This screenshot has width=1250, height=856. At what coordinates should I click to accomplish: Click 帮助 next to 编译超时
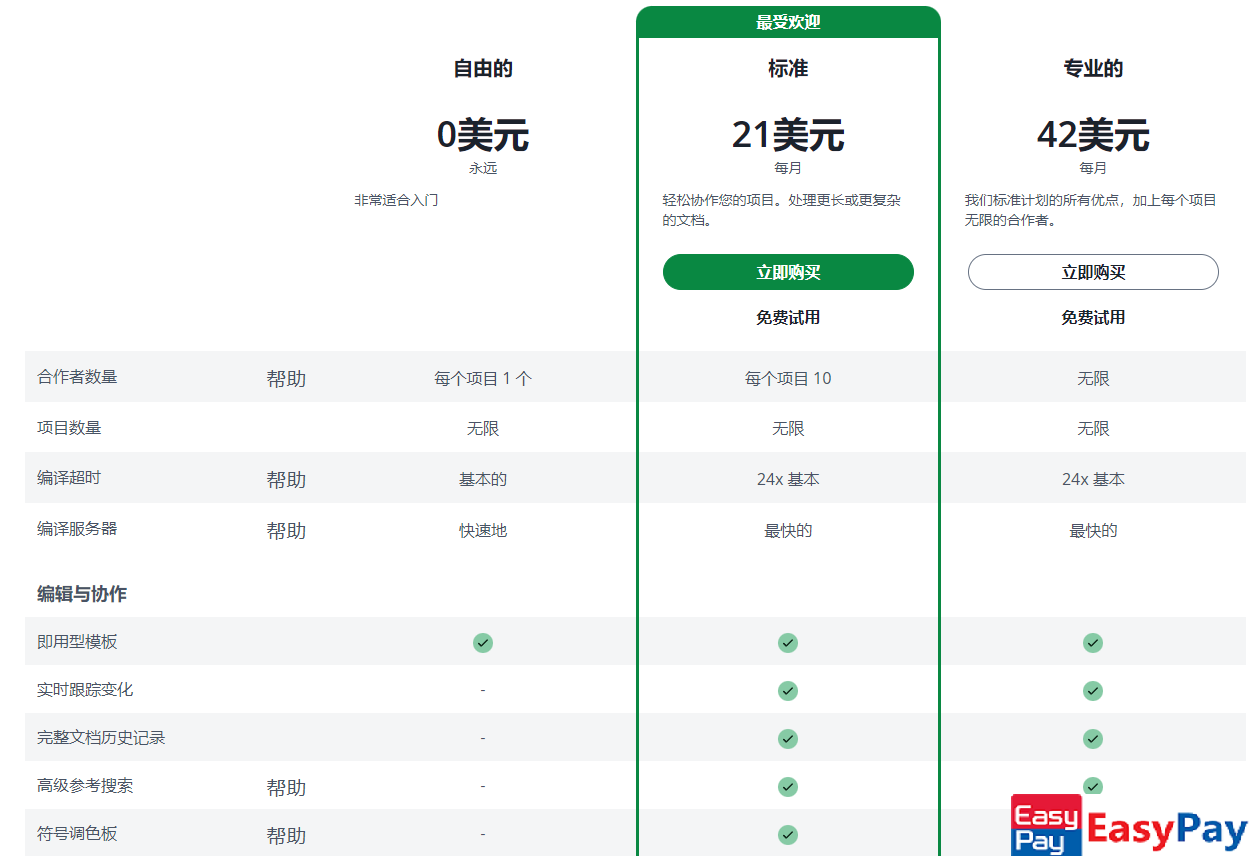286,480
